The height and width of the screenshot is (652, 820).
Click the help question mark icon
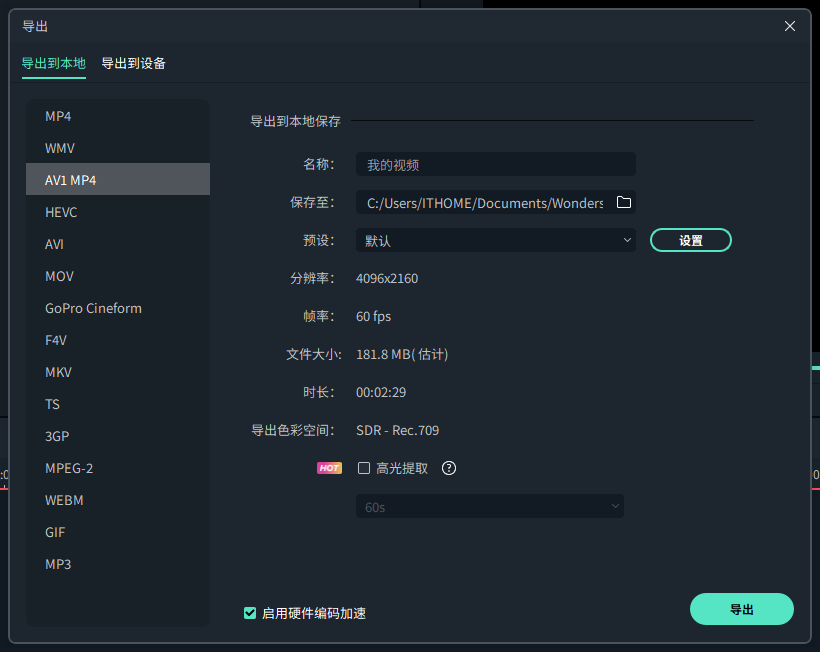(x=449, y=468)
